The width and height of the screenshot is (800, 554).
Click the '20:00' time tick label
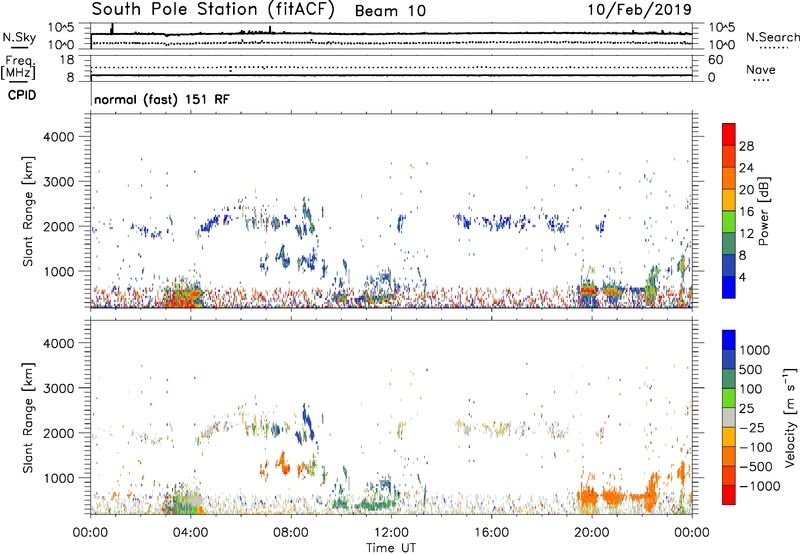coord(591,533)
